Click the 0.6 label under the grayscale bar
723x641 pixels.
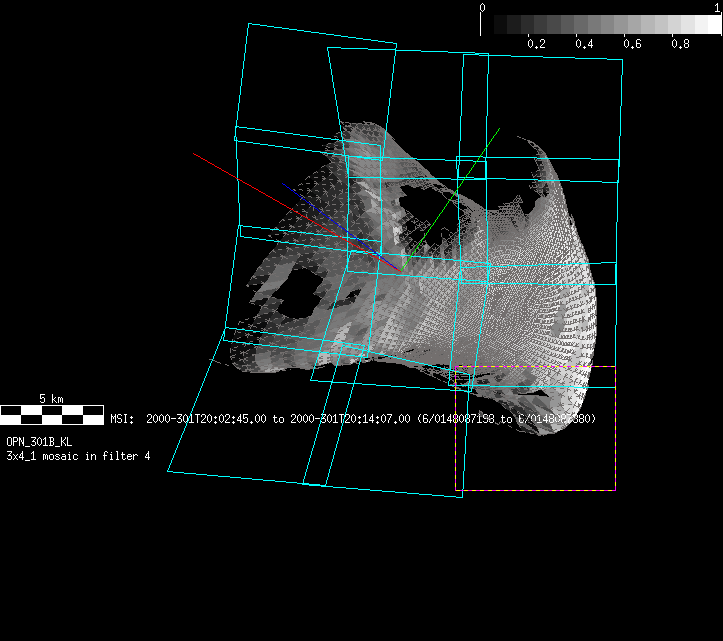point(632,44)
